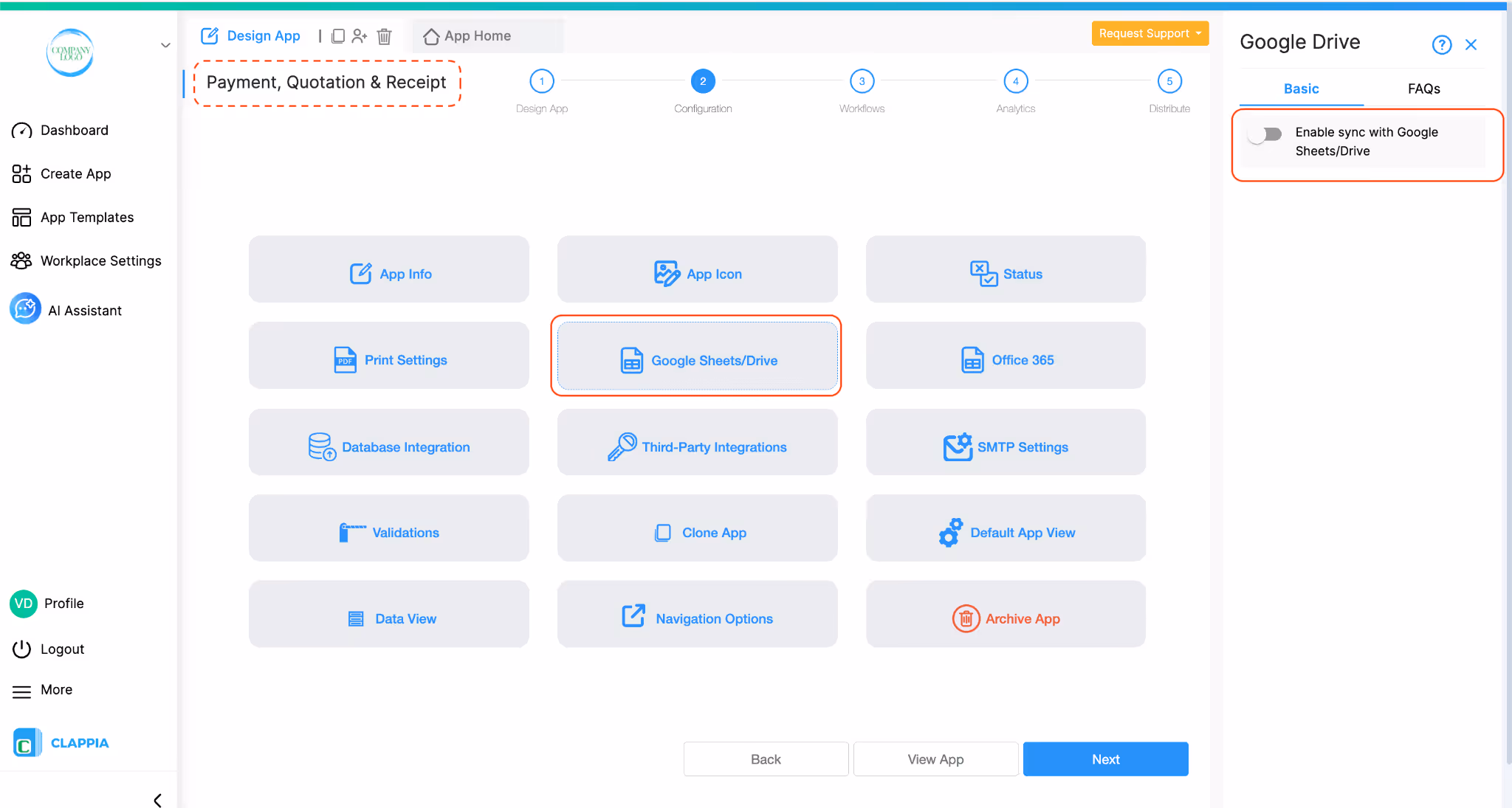This screenshot has width=1512, height=808.
Task: Open the Google Drive help question icon
Action: pyautogui.click(x=1441, y=45)
